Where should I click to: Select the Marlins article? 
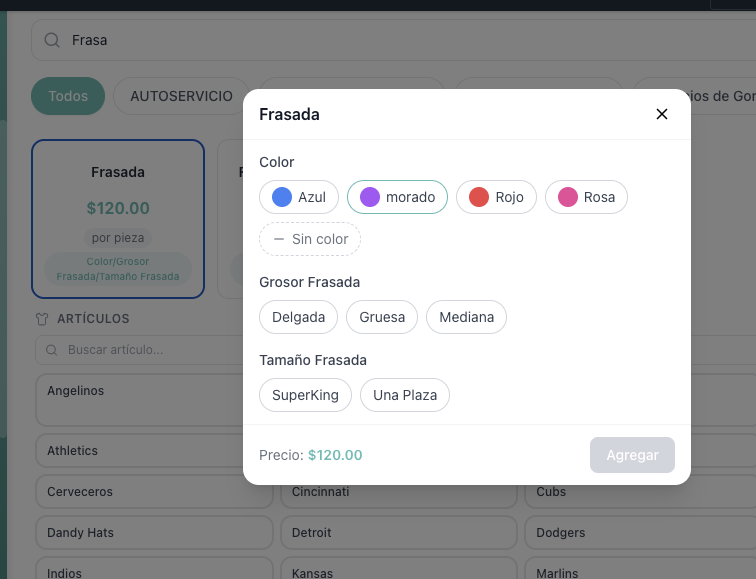click(x=640, y=569)
